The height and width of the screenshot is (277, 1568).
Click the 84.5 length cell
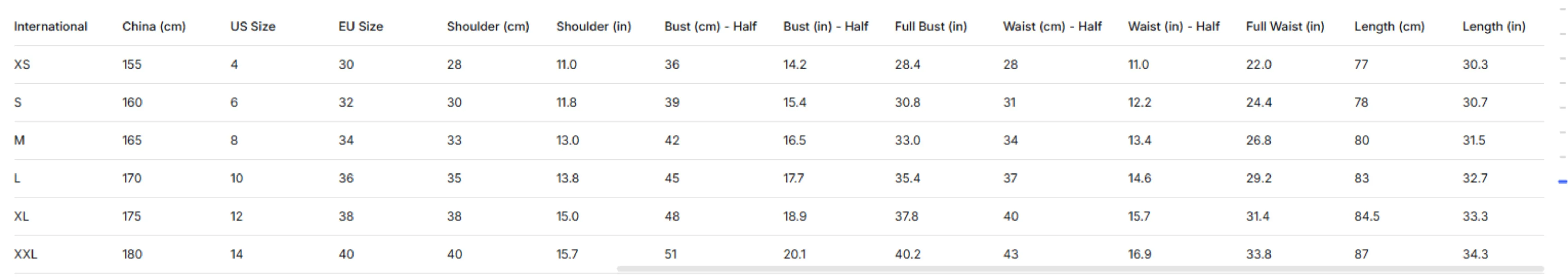pos(1367,217)
